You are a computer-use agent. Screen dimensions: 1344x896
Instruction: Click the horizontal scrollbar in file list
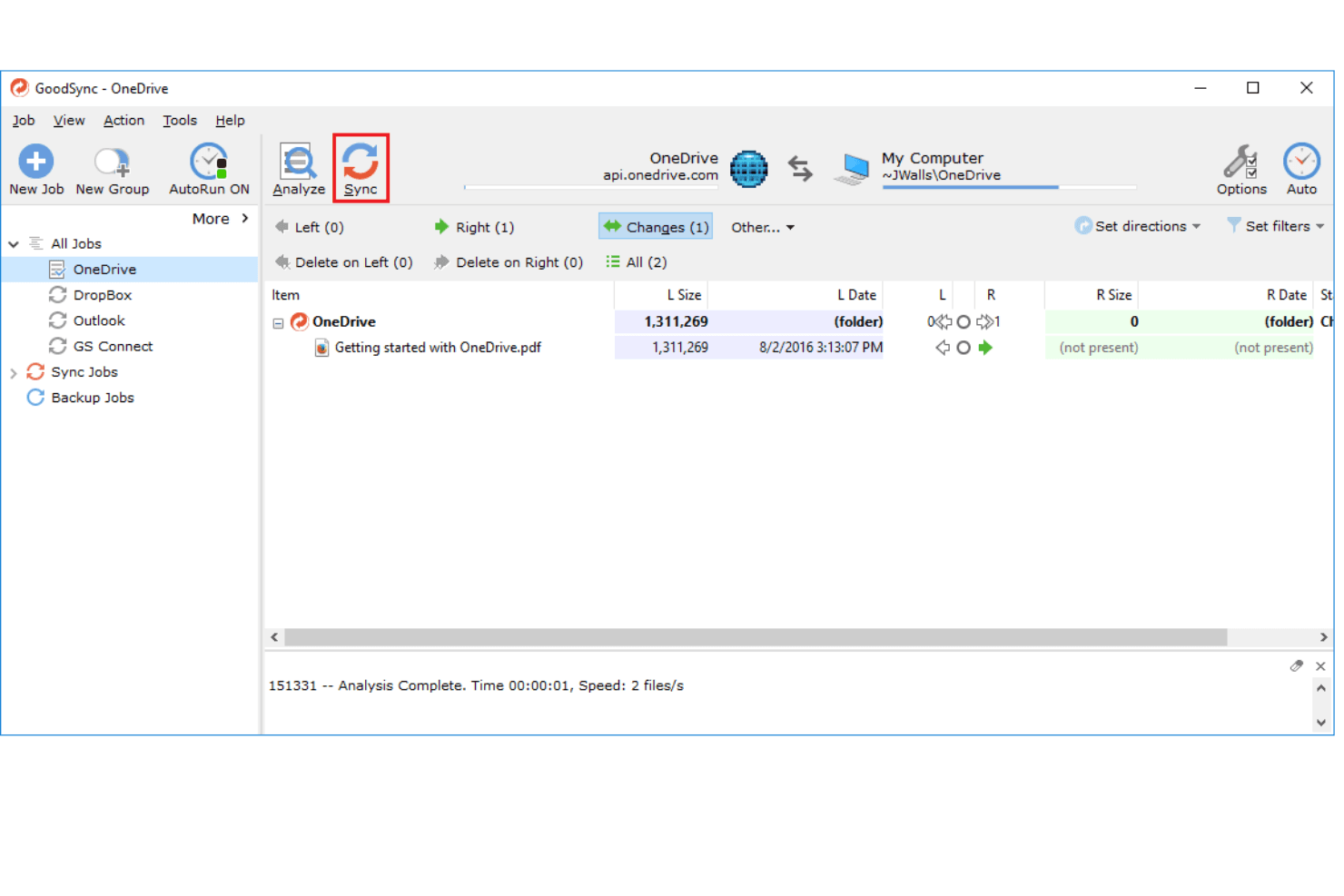tap(756, 637)
